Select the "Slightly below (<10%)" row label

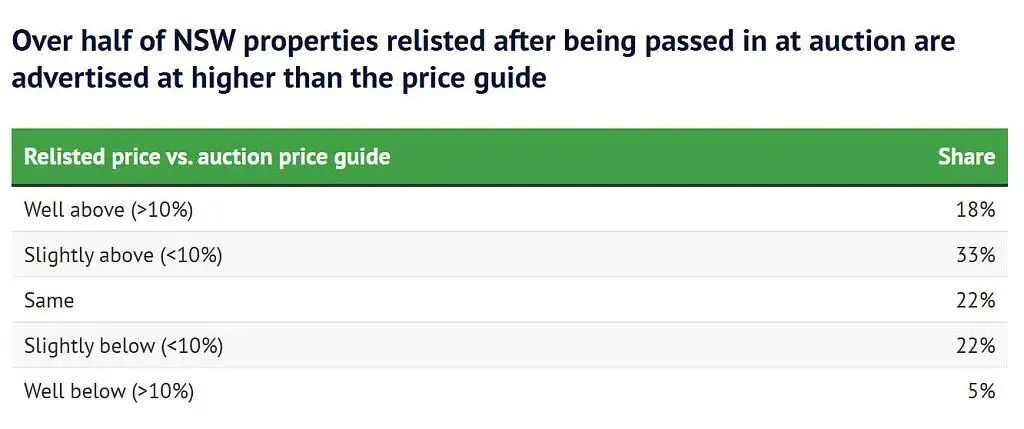tap(123, 346)
